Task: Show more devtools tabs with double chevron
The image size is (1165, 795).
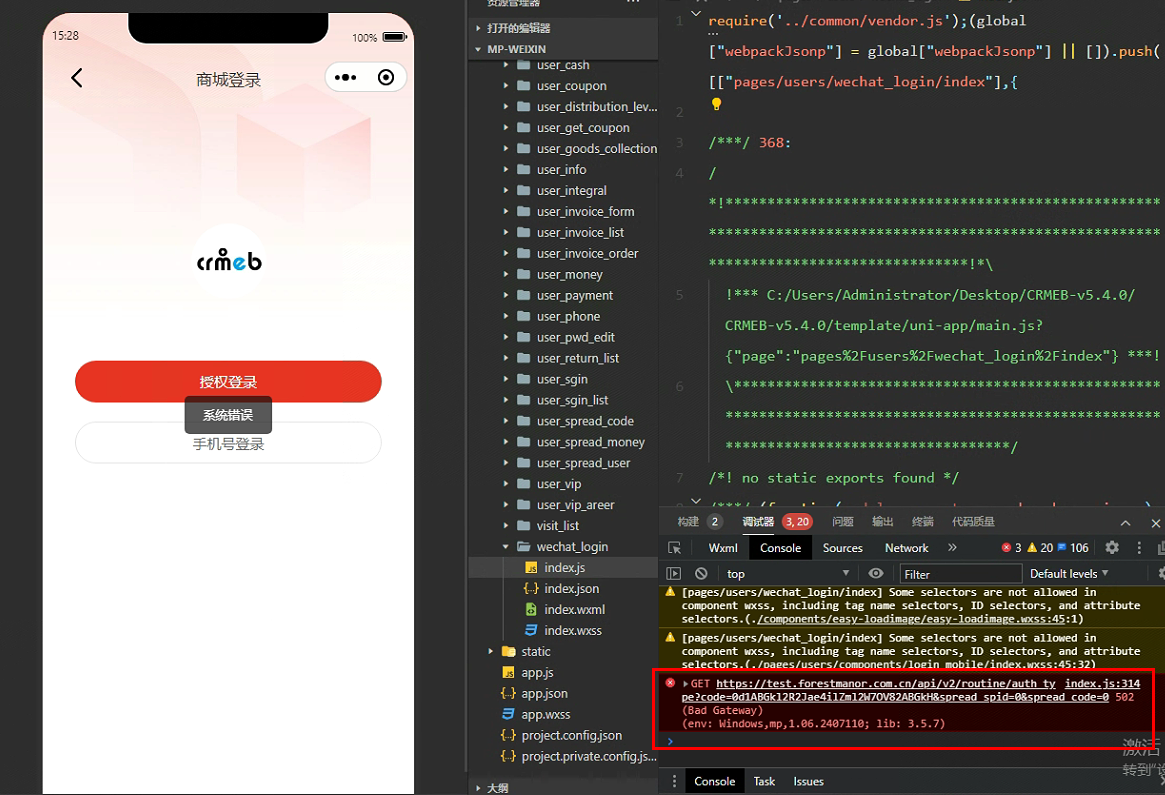Action: [x=953, y=548]
